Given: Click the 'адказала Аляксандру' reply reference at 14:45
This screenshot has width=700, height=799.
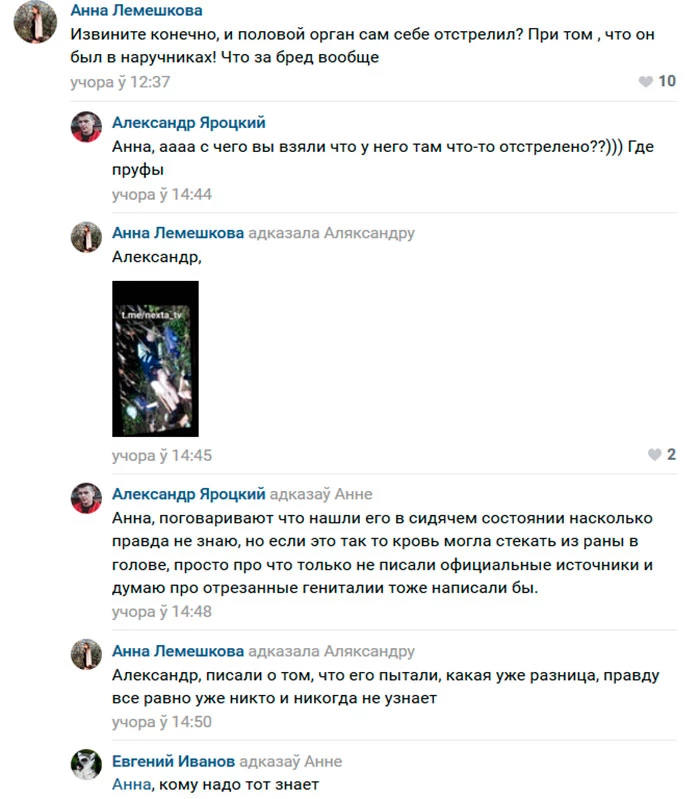Looking at the screenshot, I should 331,233.
